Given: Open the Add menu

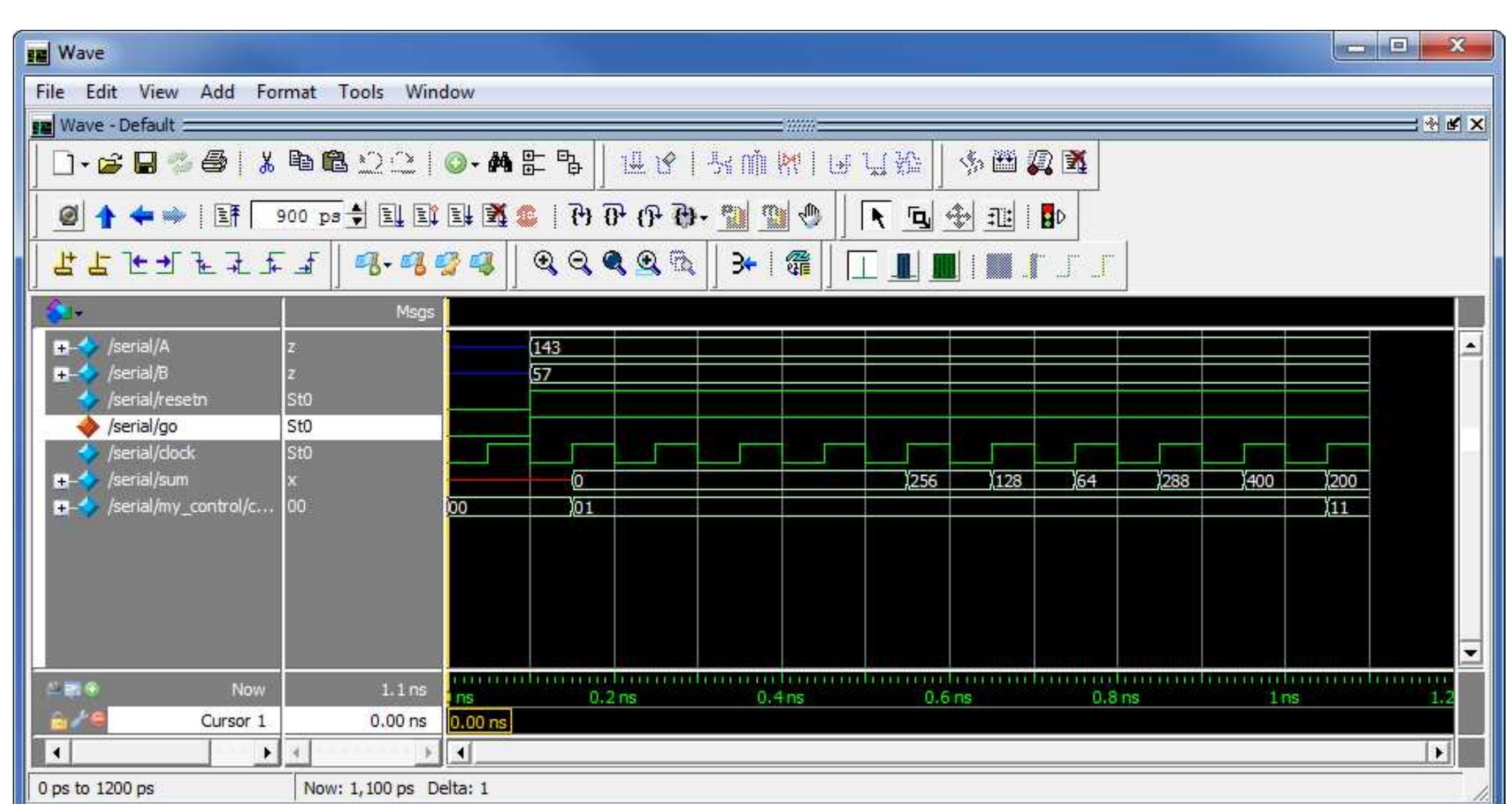Looking at the screenshot, I should coord(217,92).
